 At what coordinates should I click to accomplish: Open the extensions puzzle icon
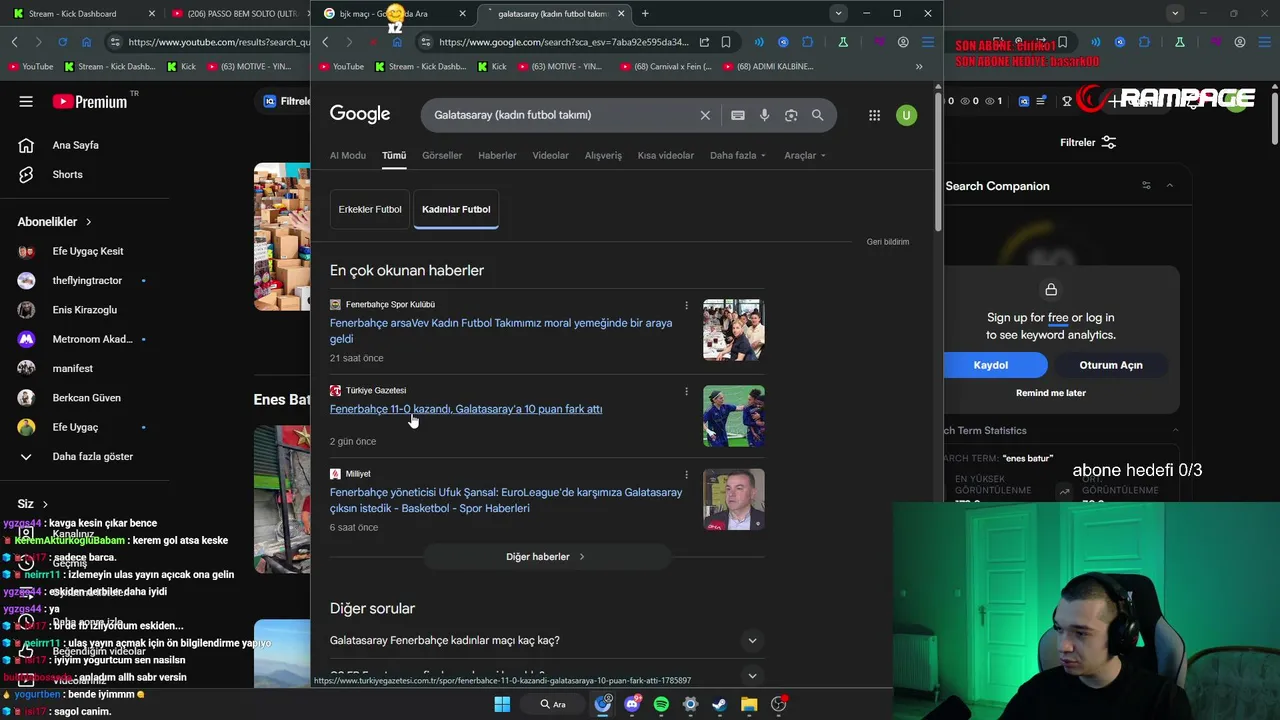tap(807, 42)
